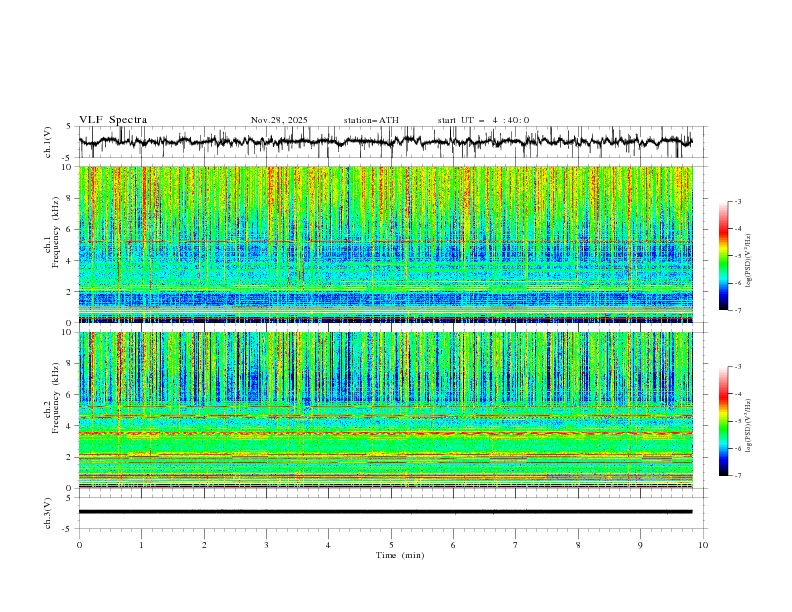
Task: Click the ch.1 waveform trace plot
Action: (385, 142)
